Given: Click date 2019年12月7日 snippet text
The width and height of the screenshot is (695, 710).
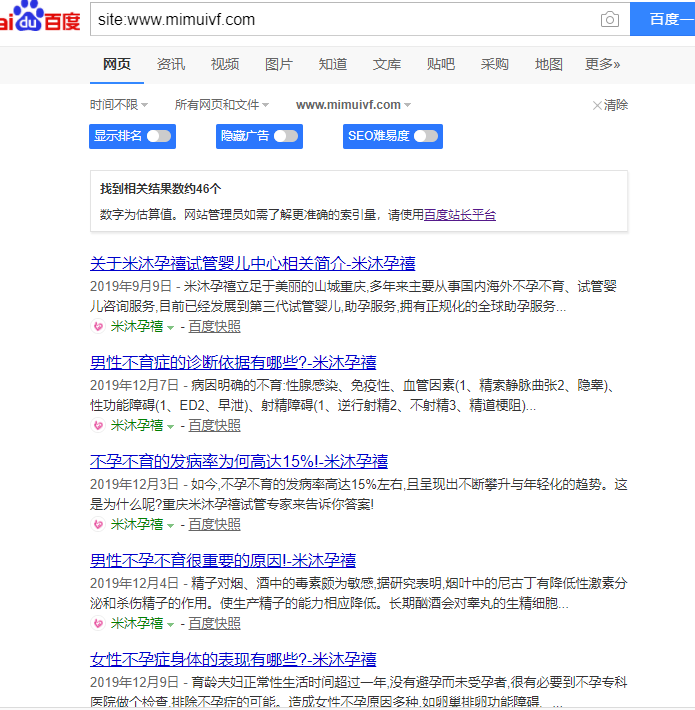Looking at the screenshot, I should pos(134,385).
